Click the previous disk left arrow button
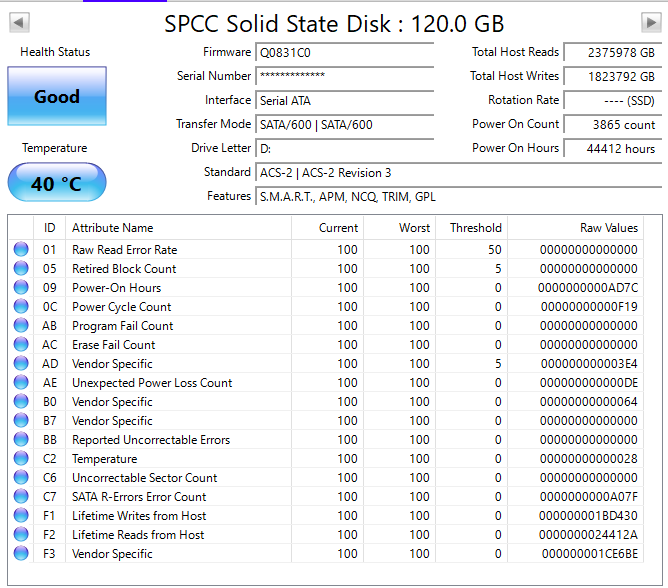Viewport: 668px width, 588px height. pyautogui.click(x=19, y=22)
